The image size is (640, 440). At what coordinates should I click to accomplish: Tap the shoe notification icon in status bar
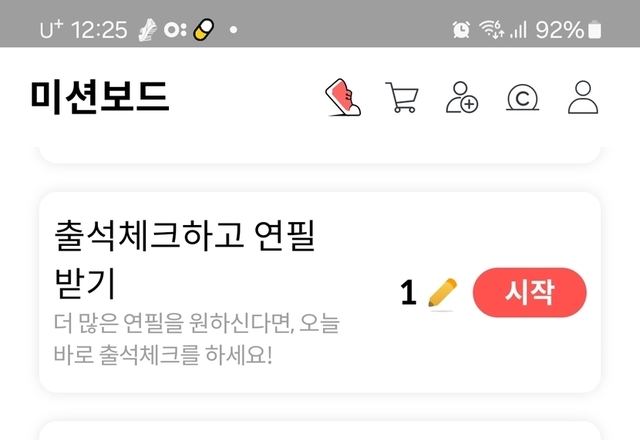click(x=147, y=30)
